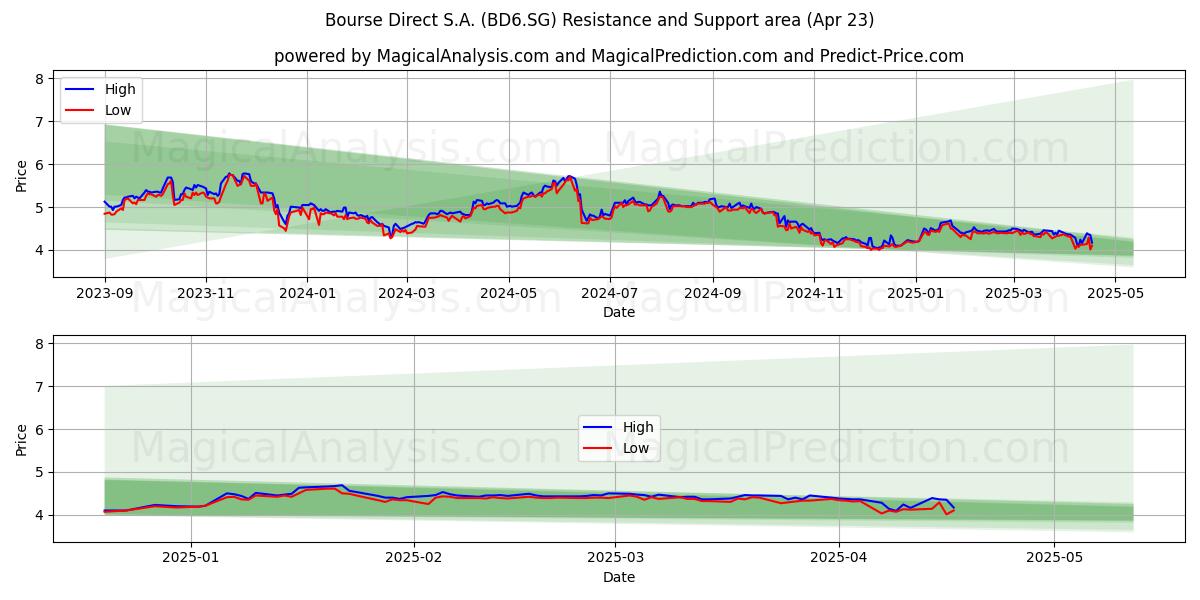Click the y-axis value '8' on top chart
Image resolution: width=1200 pixels, height=600 pixels.
(38, 78)
